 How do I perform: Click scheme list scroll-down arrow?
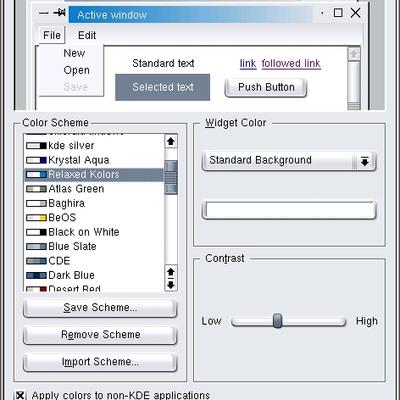pyautogui.click(x=171, y=285)
